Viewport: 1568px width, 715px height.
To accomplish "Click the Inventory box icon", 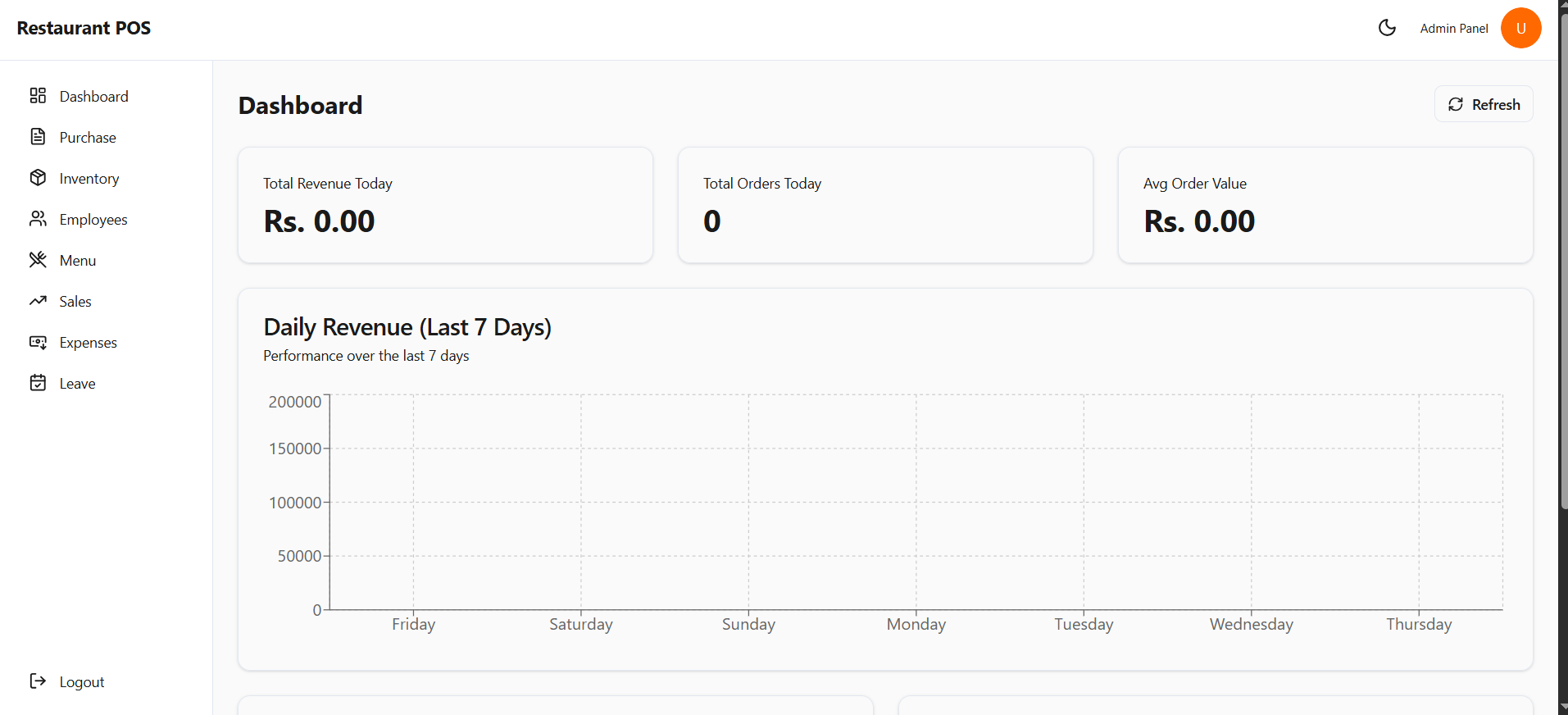I will tap(38, 178).
